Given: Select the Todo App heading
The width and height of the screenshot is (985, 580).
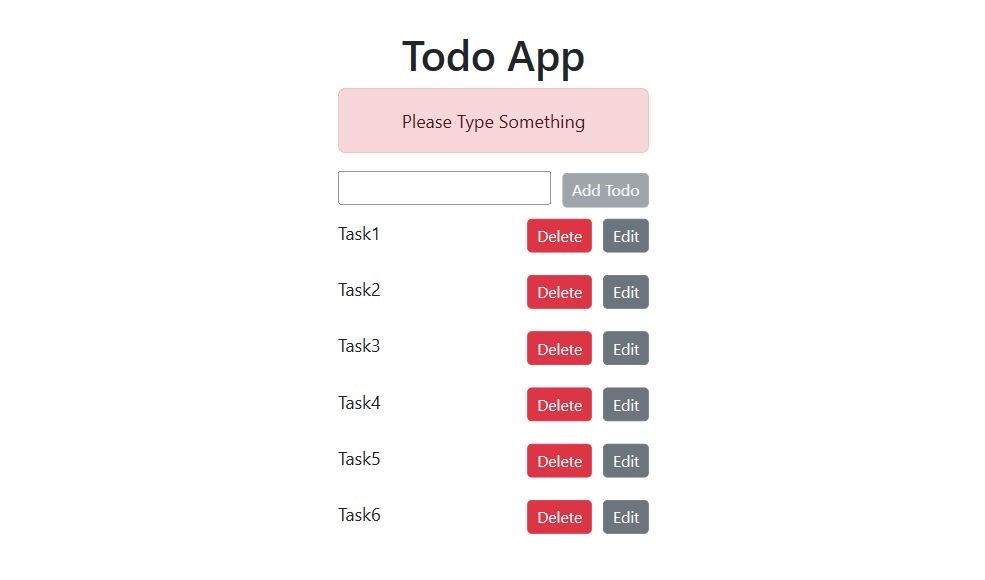Looking at the screenshot, I should pos(493,56).
